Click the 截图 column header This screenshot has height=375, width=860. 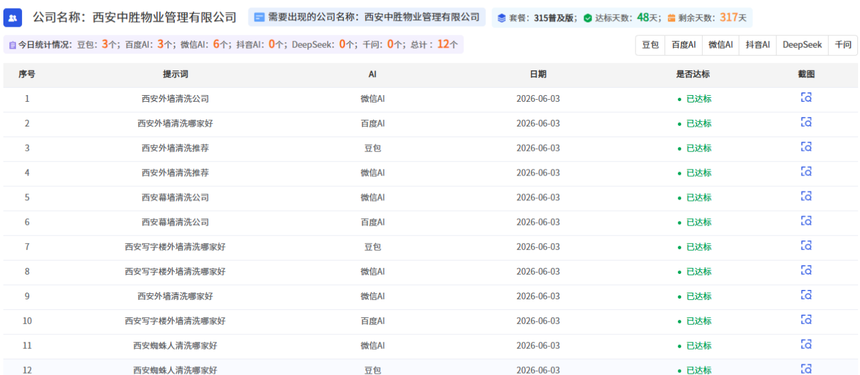(x=806, y=75)
